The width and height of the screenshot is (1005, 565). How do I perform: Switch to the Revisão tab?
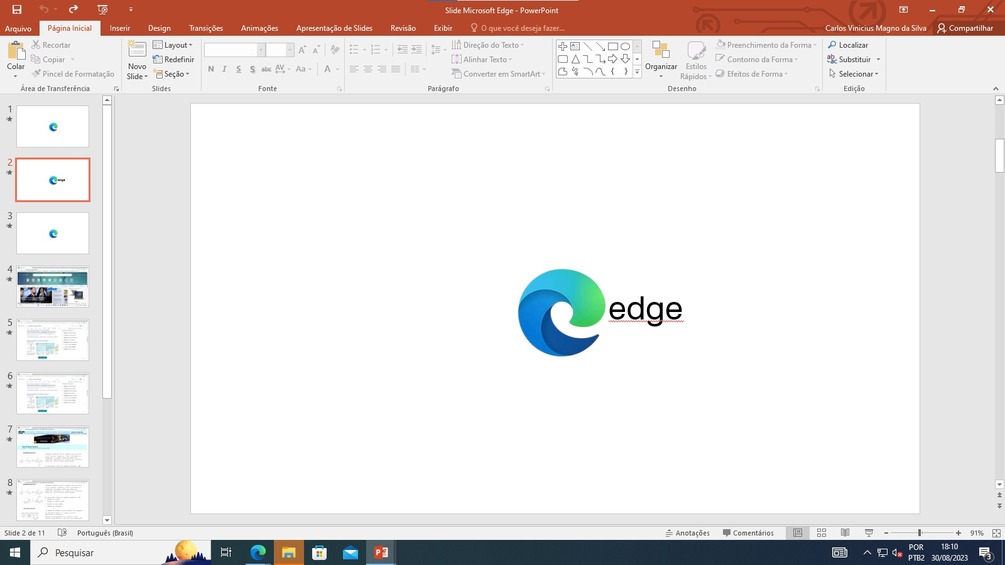[403, 28]
